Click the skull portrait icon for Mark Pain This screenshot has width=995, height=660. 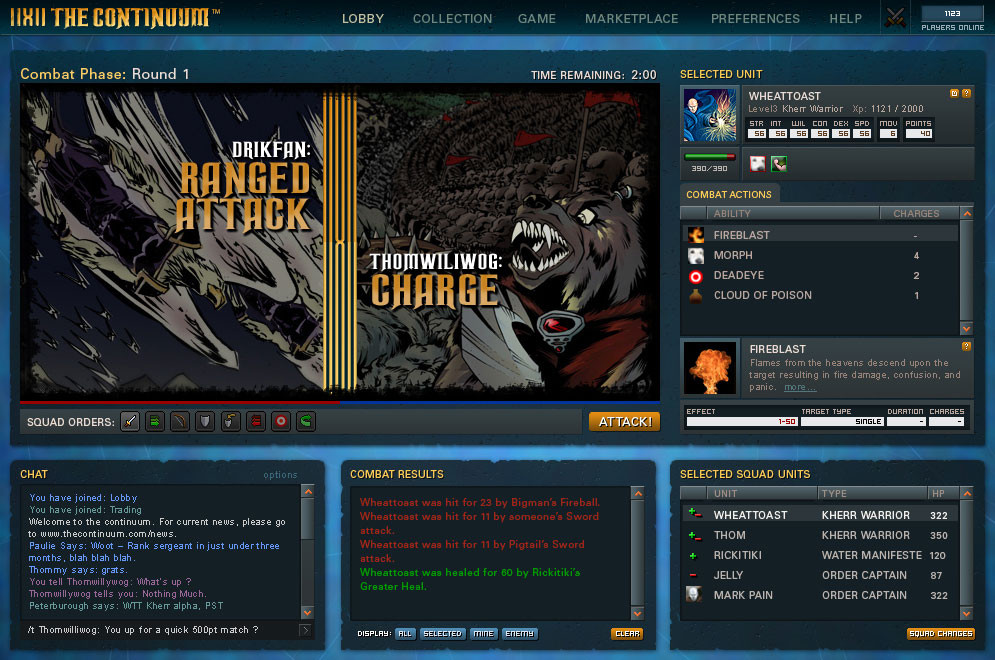coord(694,594)
